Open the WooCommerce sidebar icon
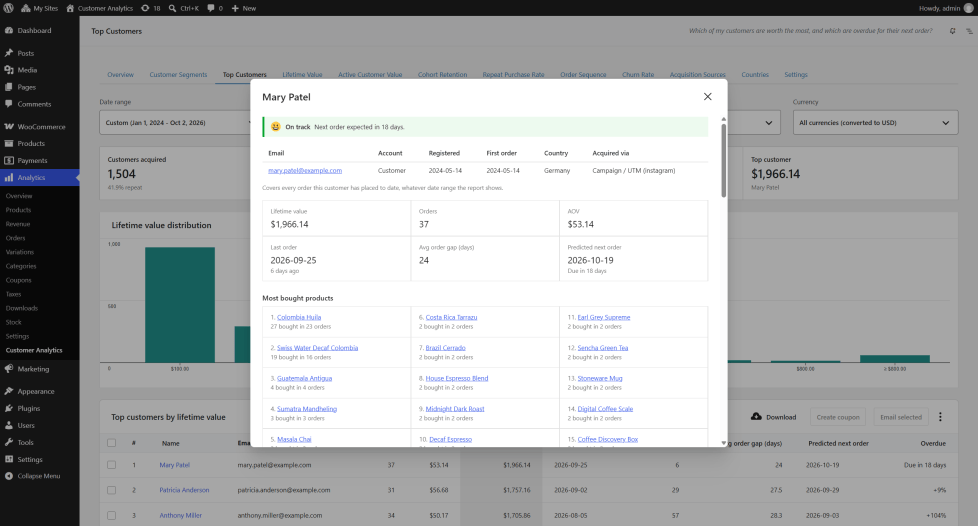 (x=9, y=127)
